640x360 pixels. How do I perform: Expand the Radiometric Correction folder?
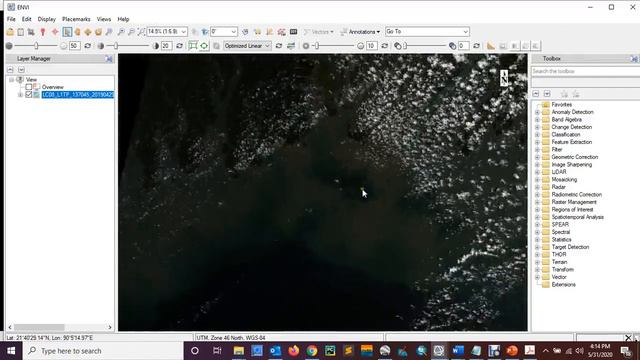click(x=537, y=195)
